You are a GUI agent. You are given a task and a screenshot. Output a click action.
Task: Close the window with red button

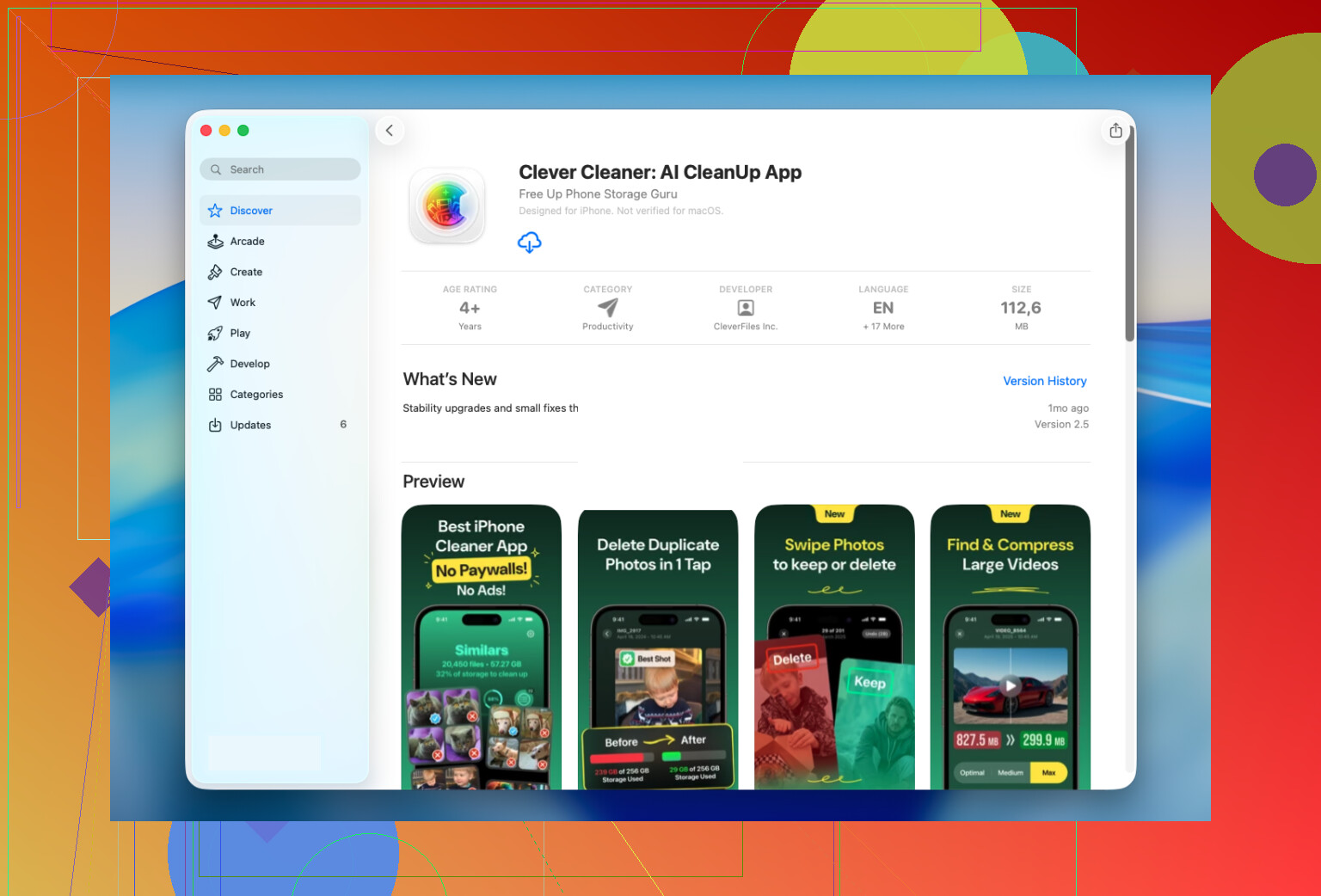click(206, 131)
